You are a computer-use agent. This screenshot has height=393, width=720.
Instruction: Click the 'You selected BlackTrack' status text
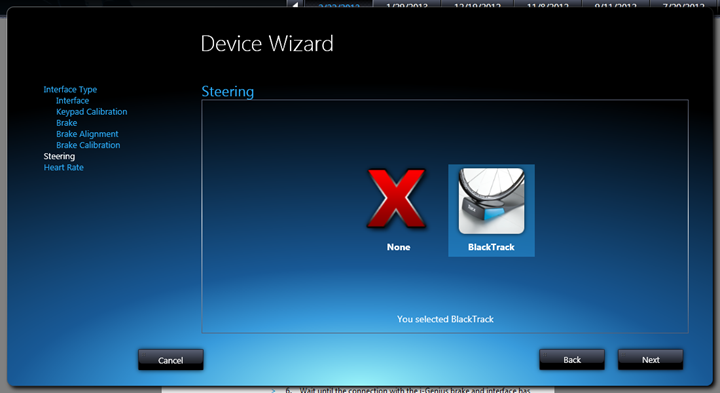[445, 319]
